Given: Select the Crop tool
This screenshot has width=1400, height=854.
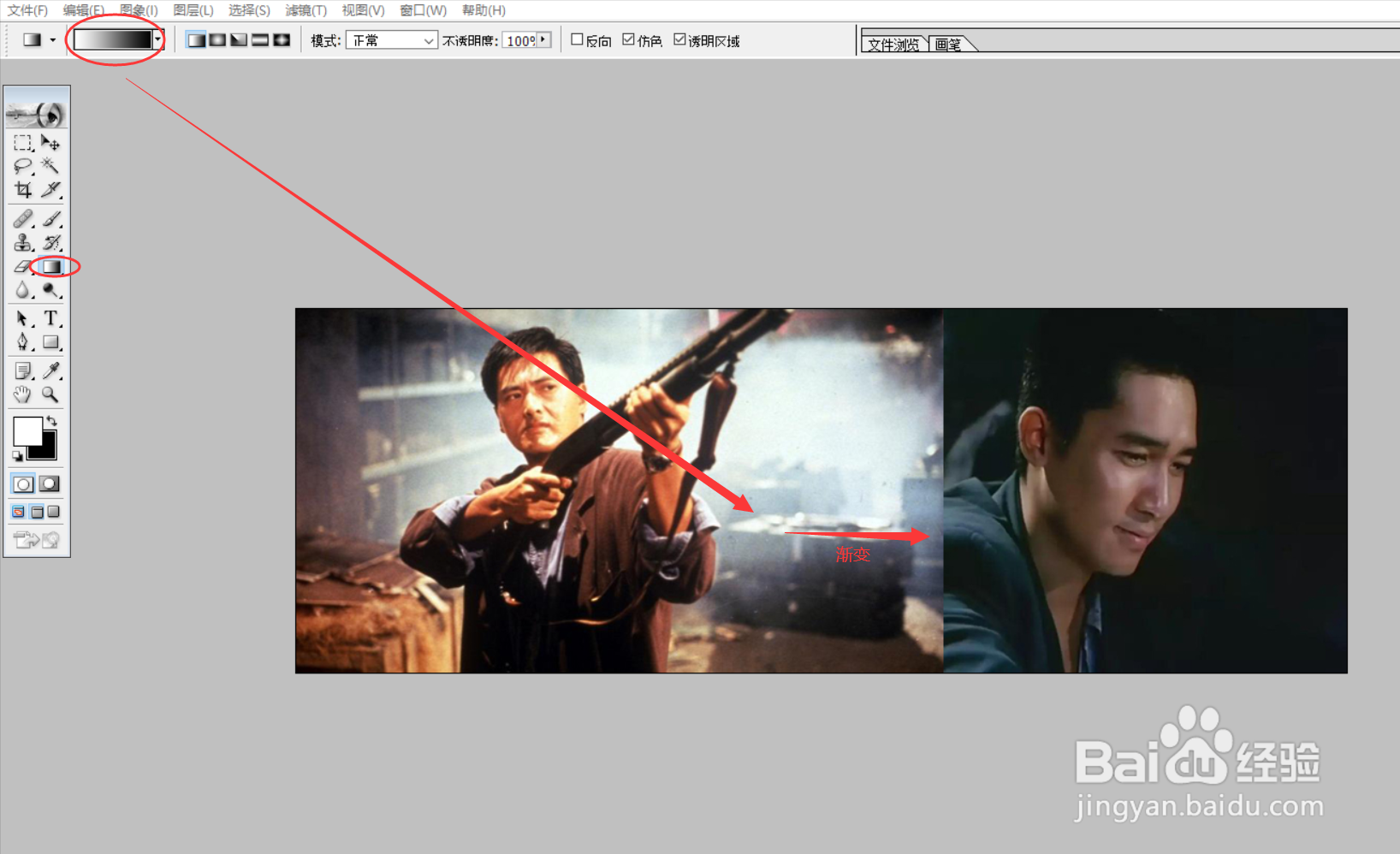Looking at the screenshot, I should point(23,189).
